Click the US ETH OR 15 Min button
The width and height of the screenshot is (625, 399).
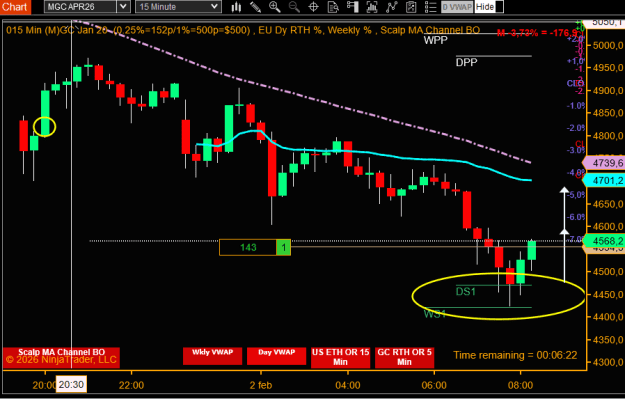tap(340, 357)
